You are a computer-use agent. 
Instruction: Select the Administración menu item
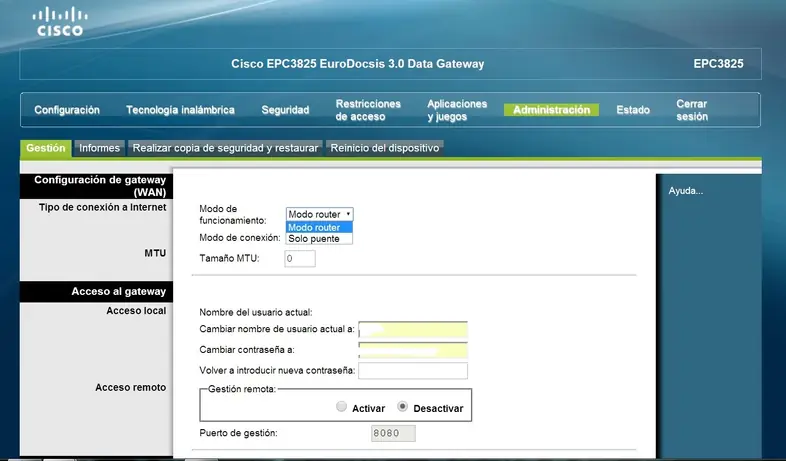coord(551,110)
